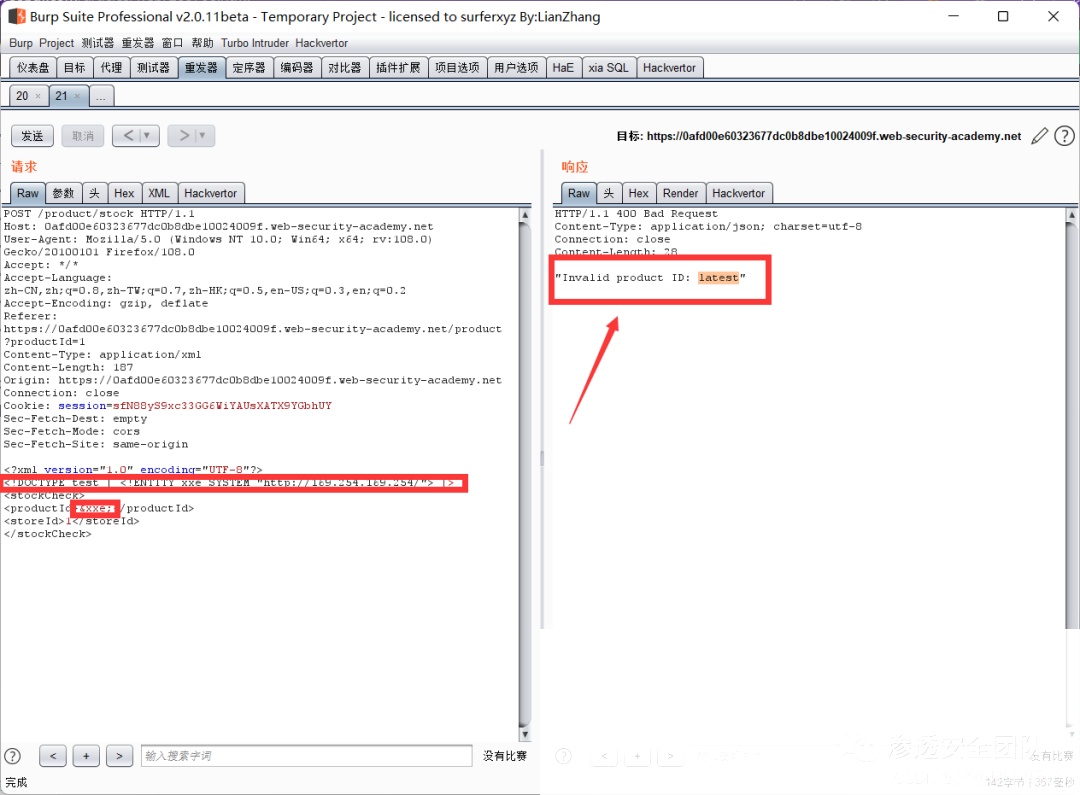
Task: Switch to the 定序器 tab
Action: click(249, 68)
